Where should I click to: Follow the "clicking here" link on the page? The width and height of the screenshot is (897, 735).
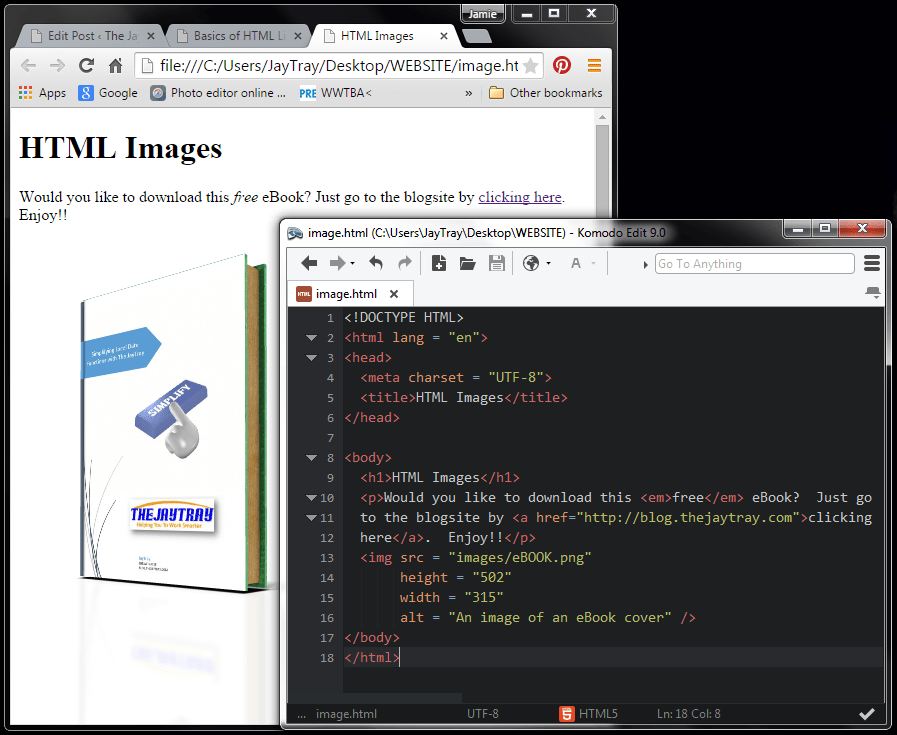[520, 198]
